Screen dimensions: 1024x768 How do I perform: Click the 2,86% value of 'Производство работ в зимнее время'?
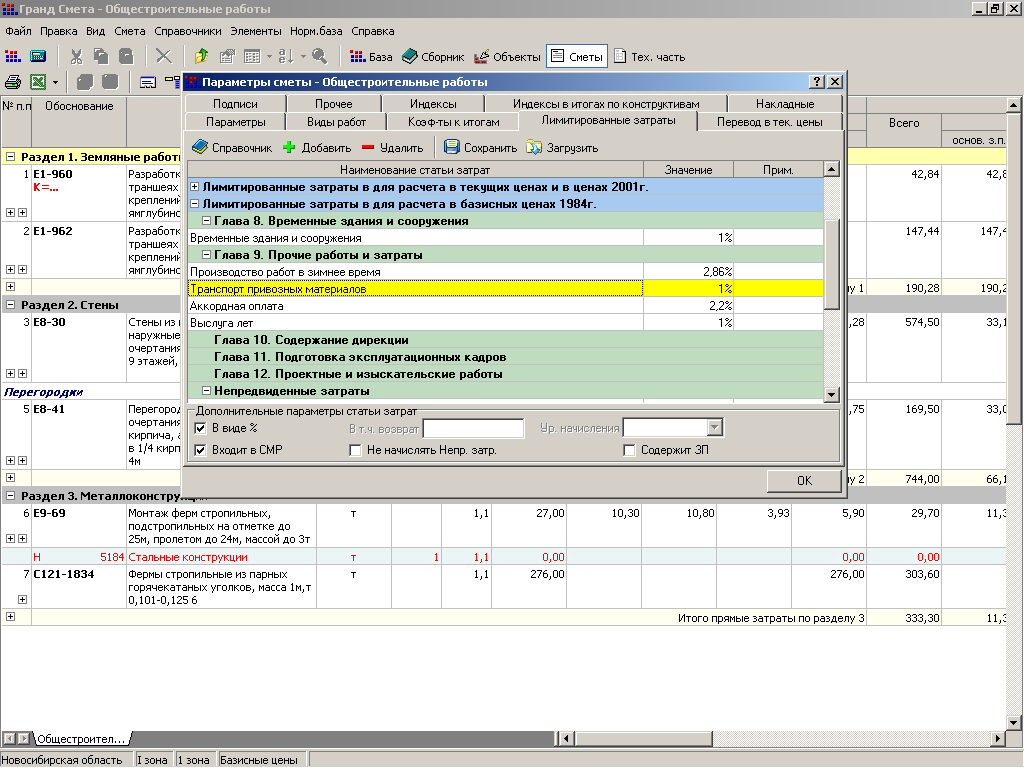pos(688,272)
